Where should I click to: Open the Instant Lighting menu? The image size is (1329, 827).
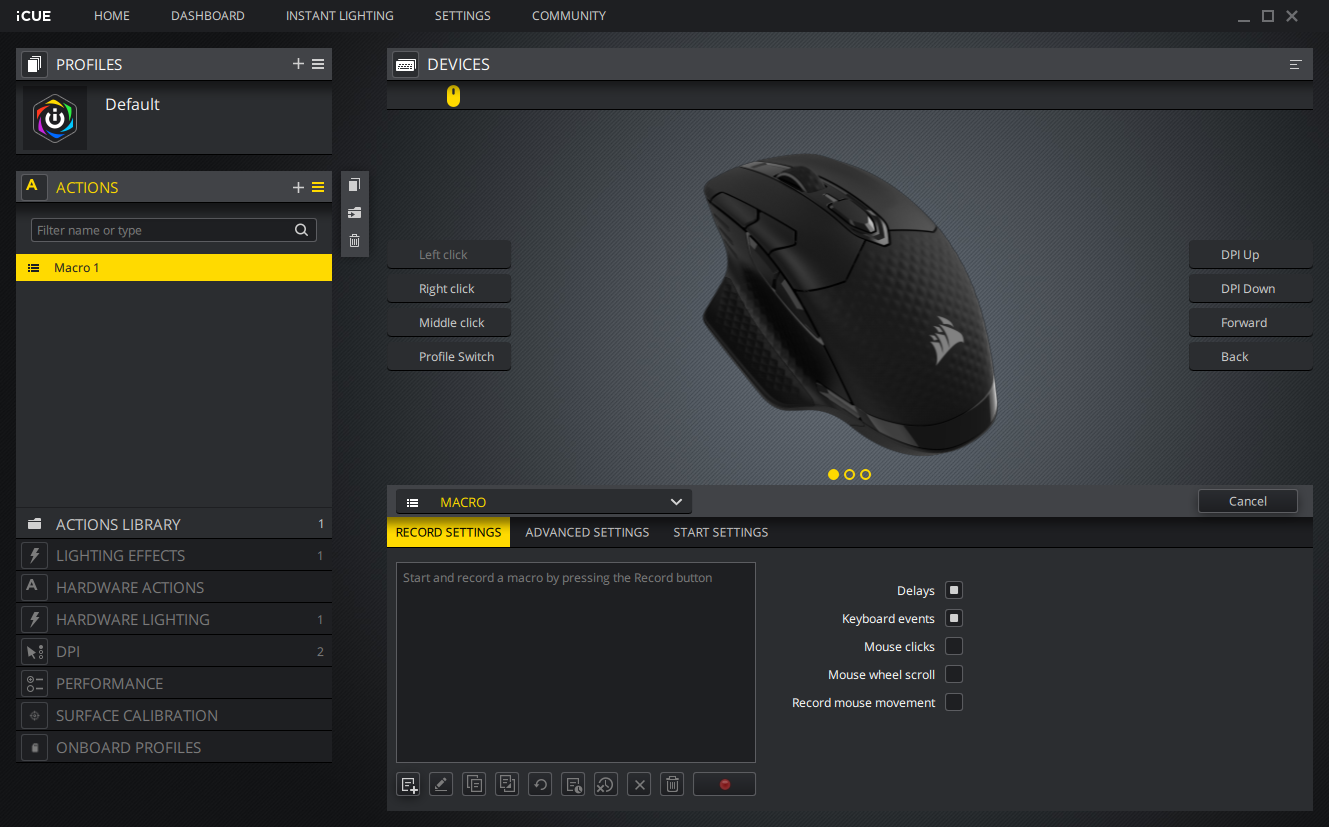[340, 16]
